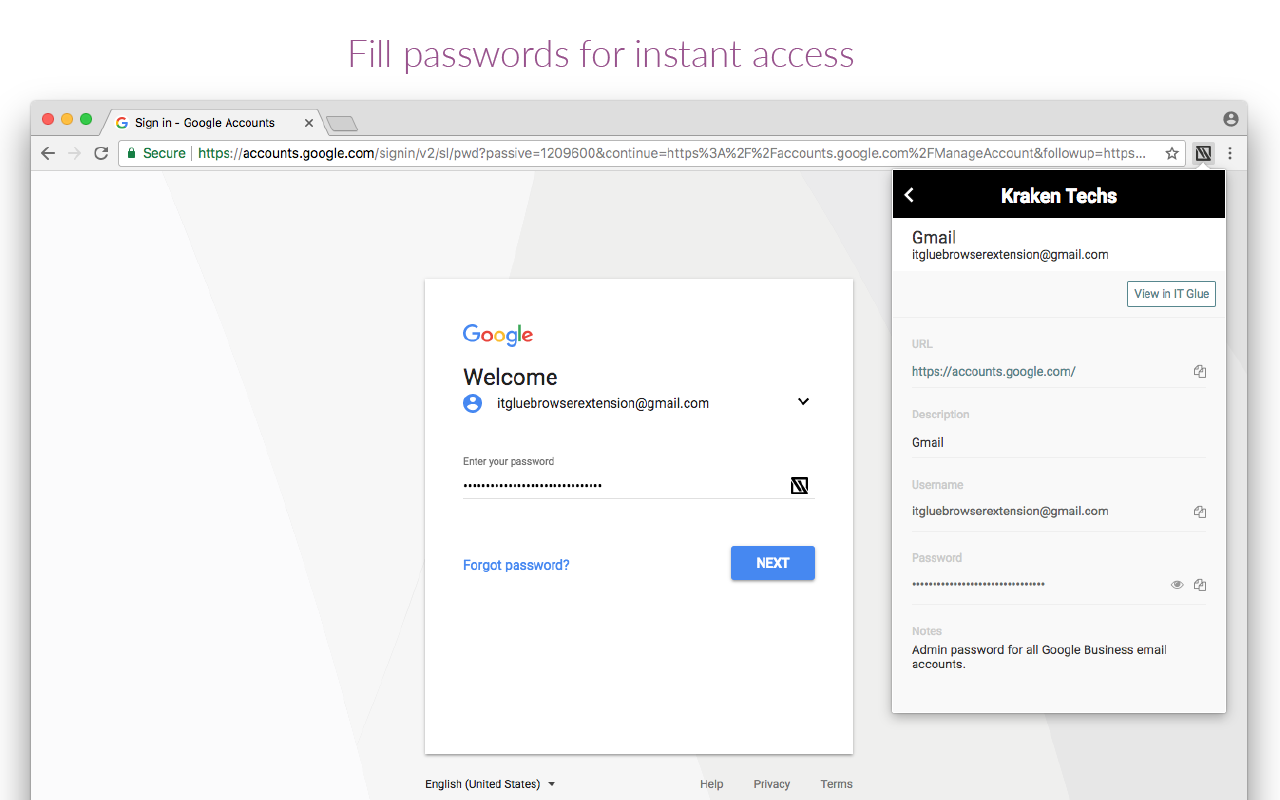The height and width of the screenshot is (800, 1280).
Task: Open the IT Glue extension from the toolbar
Action: click(1203, 153)
